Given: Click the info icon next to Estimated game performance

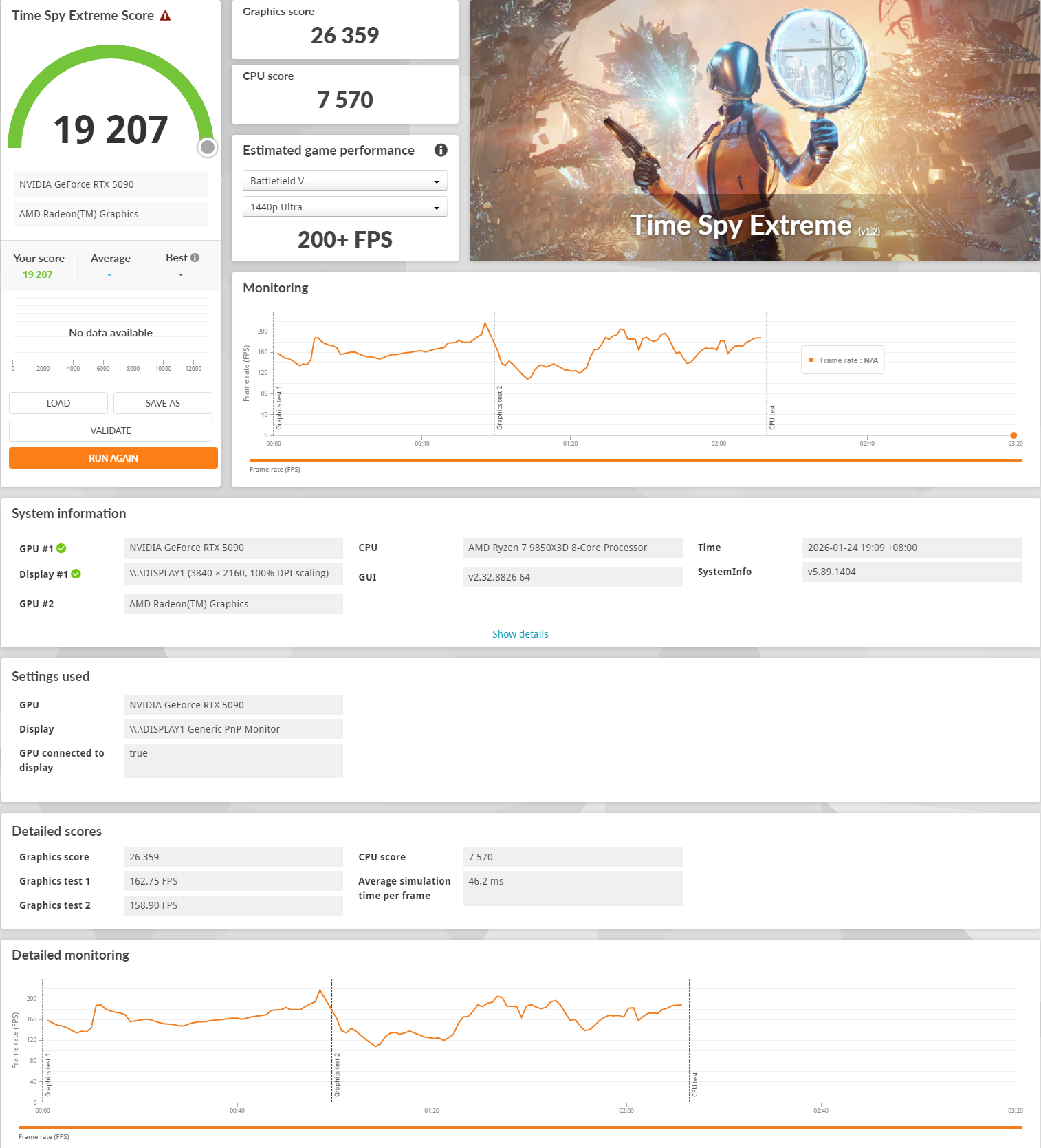Looking at the screenshot, I should click(x=441, y=150).
